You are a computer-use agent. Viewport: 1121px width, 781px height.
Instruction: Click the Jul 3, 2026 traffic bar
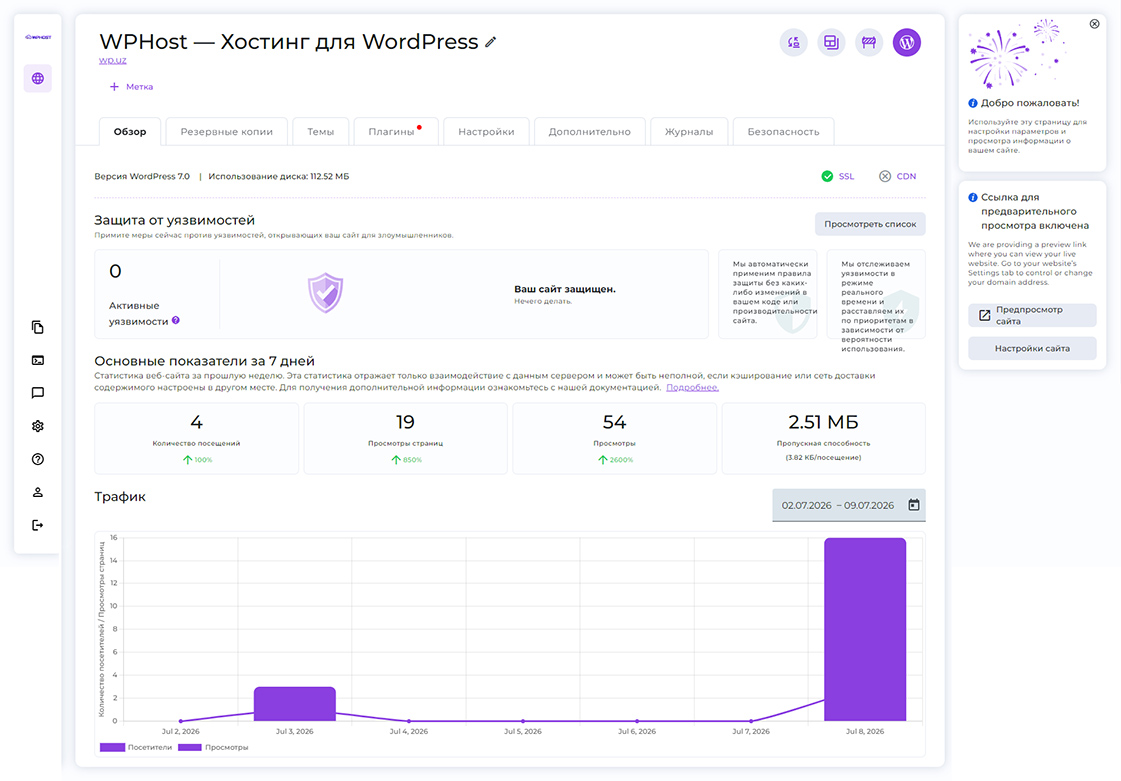pos(295,704)
